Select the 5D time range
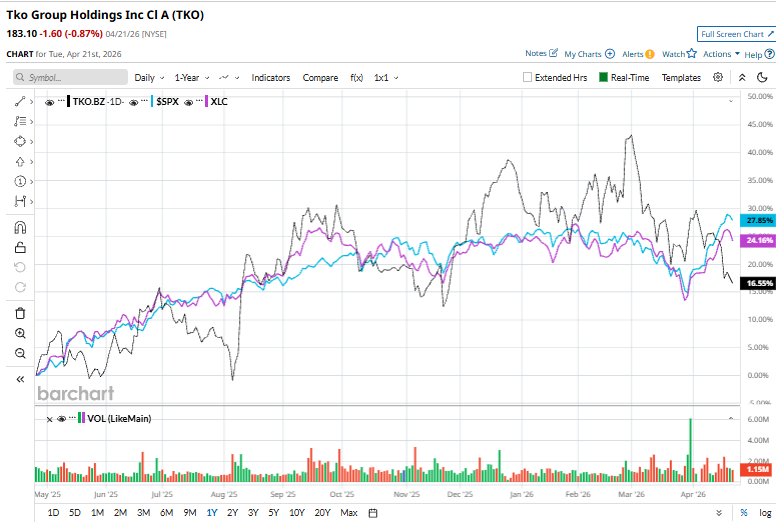 tap(75, 513)
